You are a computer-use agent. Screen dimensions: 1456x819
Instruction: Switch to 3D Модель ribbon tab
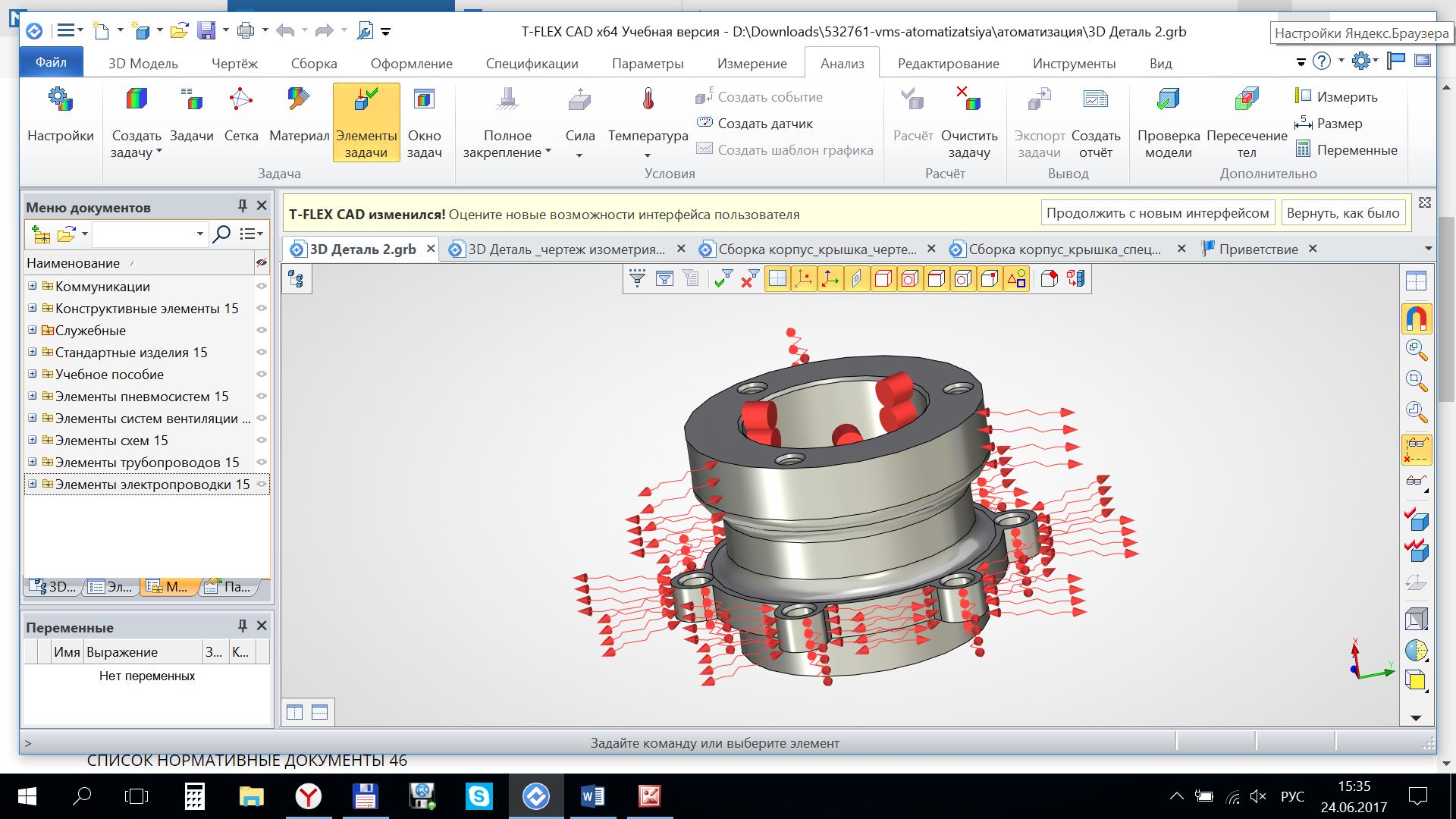click(x=143, y=64)
